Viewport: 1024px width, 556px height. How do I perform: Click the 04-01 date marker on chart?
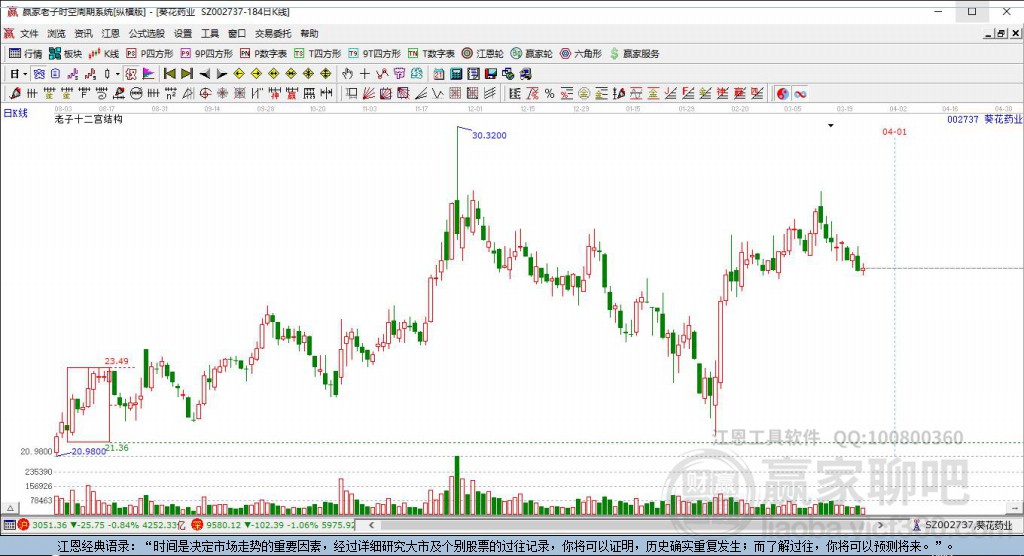pos(894,132)
